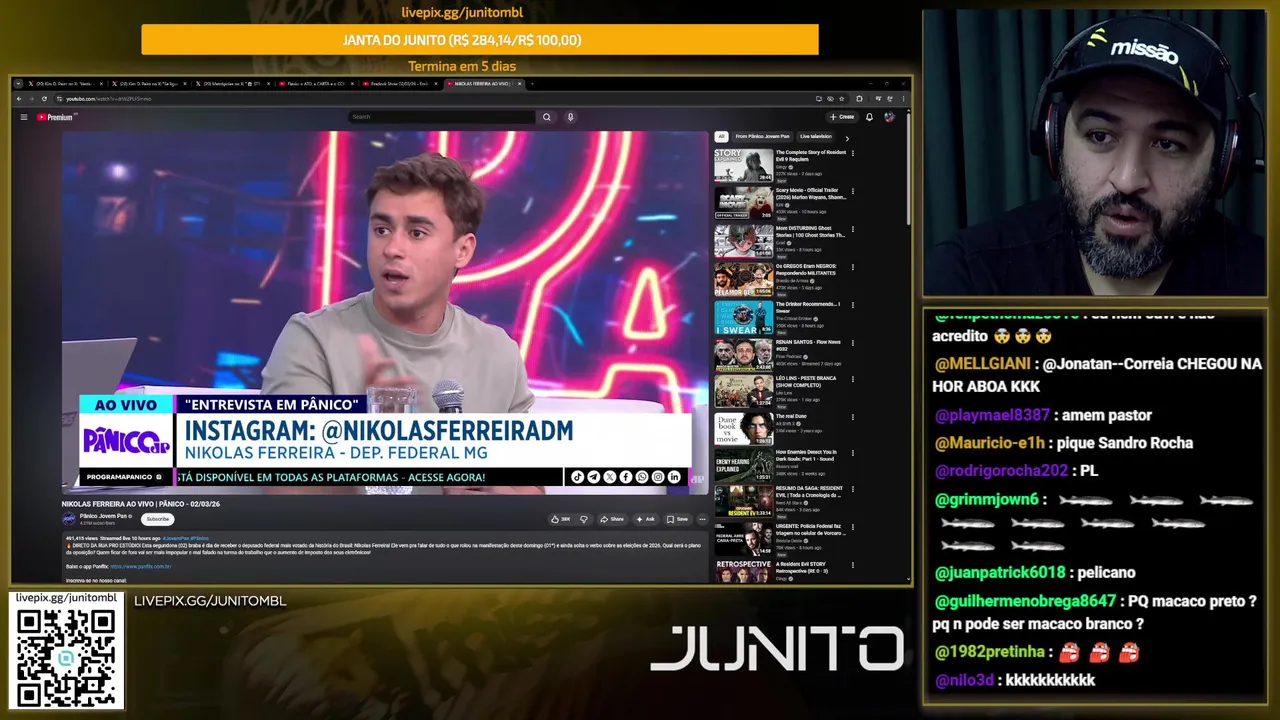1280x720 pixels.
Task: Click the Pânico Jovem Pan channel avatar
Action: pos(69,519)
